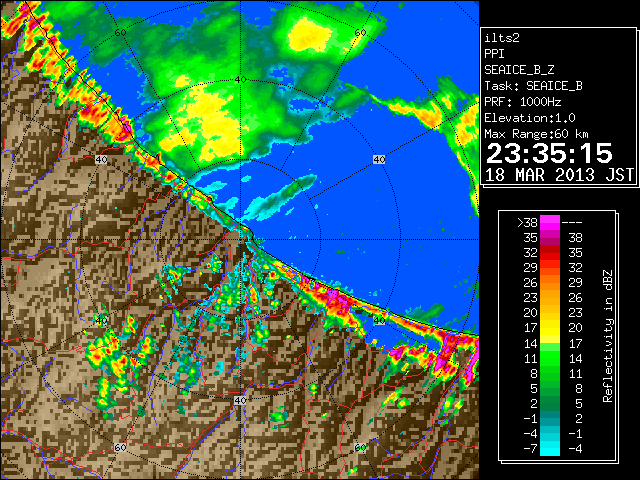This screenshot has height=480, width=640.
Task: Select the 23:35:15 timestamp
Action: [x=549, y=153]
